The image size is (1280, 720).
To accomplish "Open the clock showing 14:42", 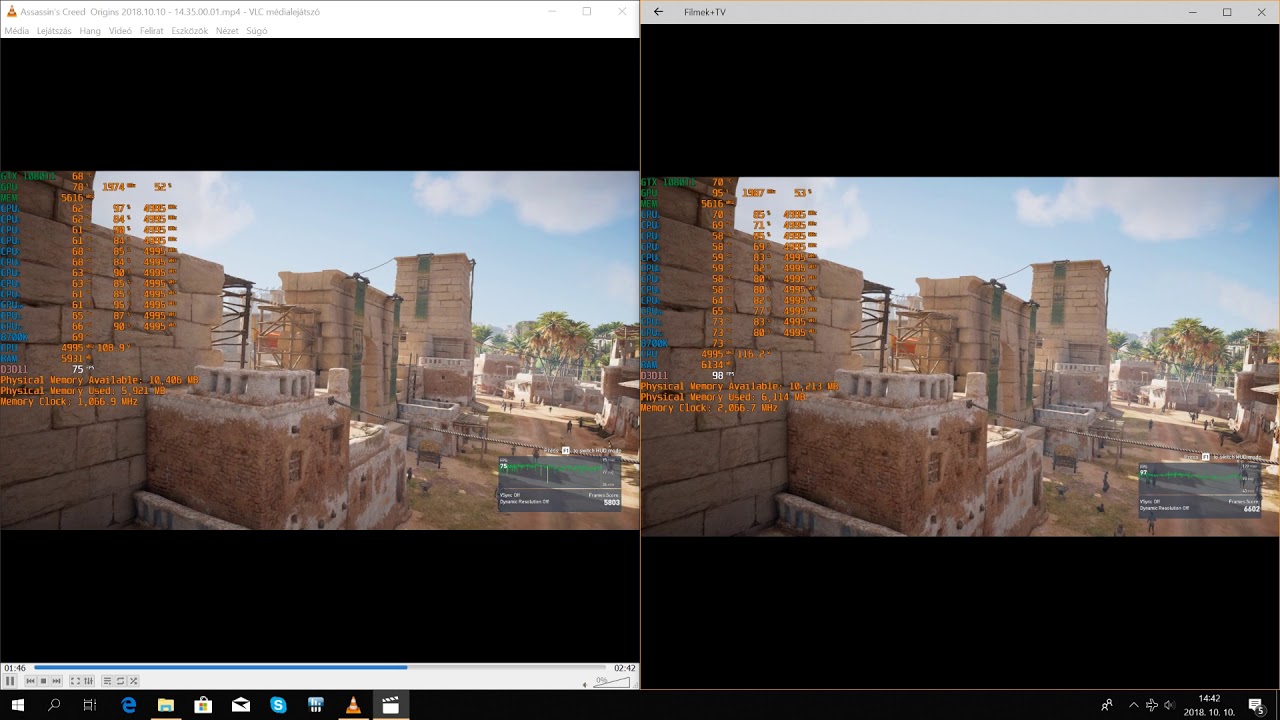I will click(x=1209, y=705).
